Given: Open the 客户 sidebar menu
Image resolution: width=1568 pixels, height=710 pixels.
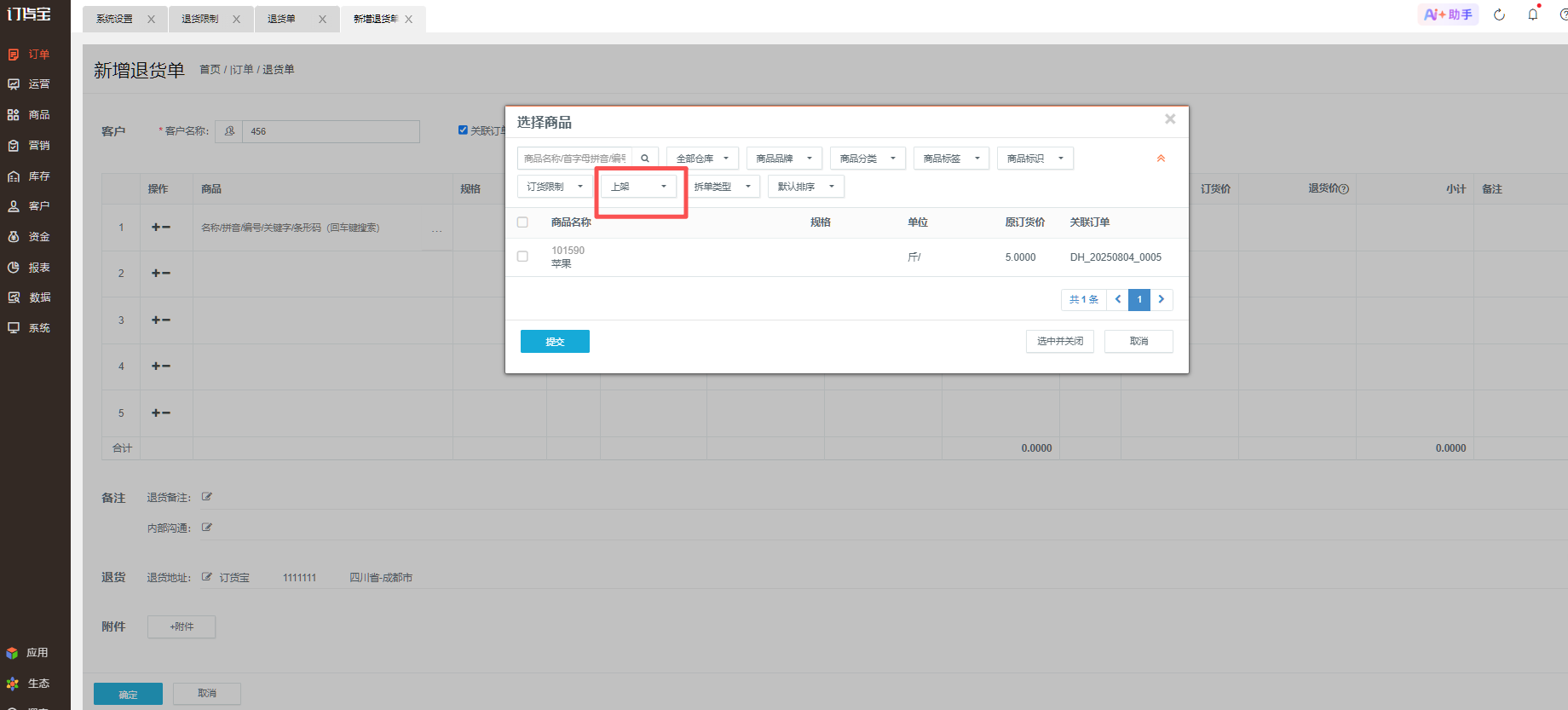Looking at the screenshot, I should [x=29, y=206].
